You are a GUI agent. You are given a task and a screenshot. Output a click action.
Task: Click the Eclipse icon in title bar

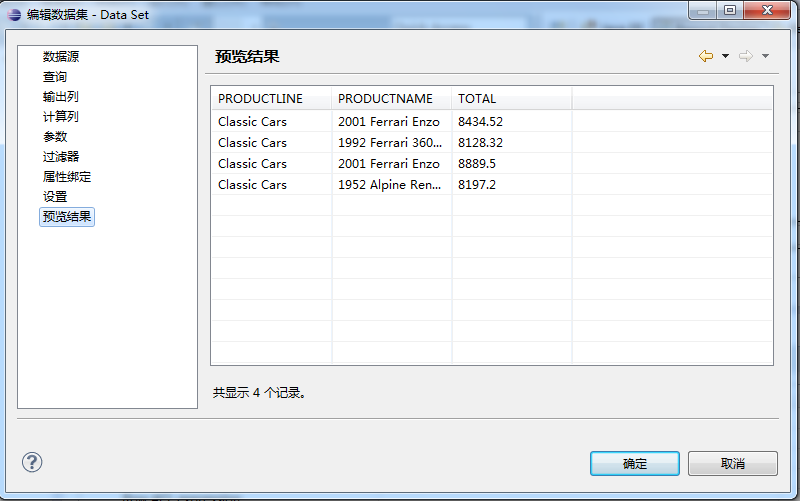tap(14, 15)
